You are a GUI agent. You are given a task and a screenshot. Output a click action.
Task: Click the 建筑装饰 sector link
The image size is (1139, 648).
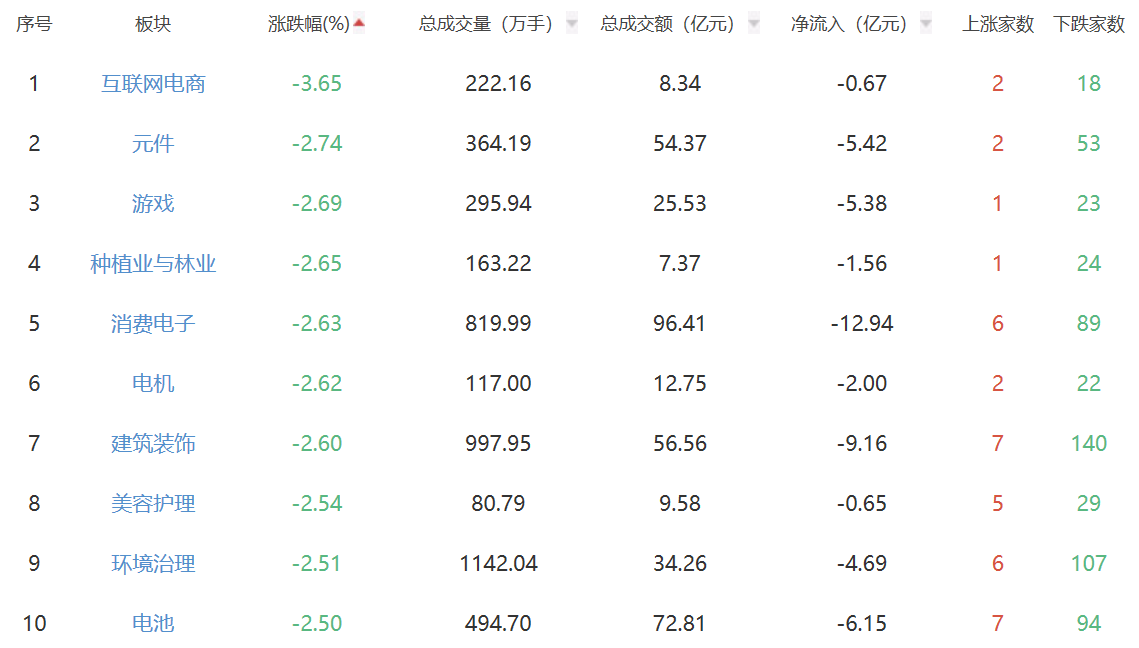coord(153,444)
